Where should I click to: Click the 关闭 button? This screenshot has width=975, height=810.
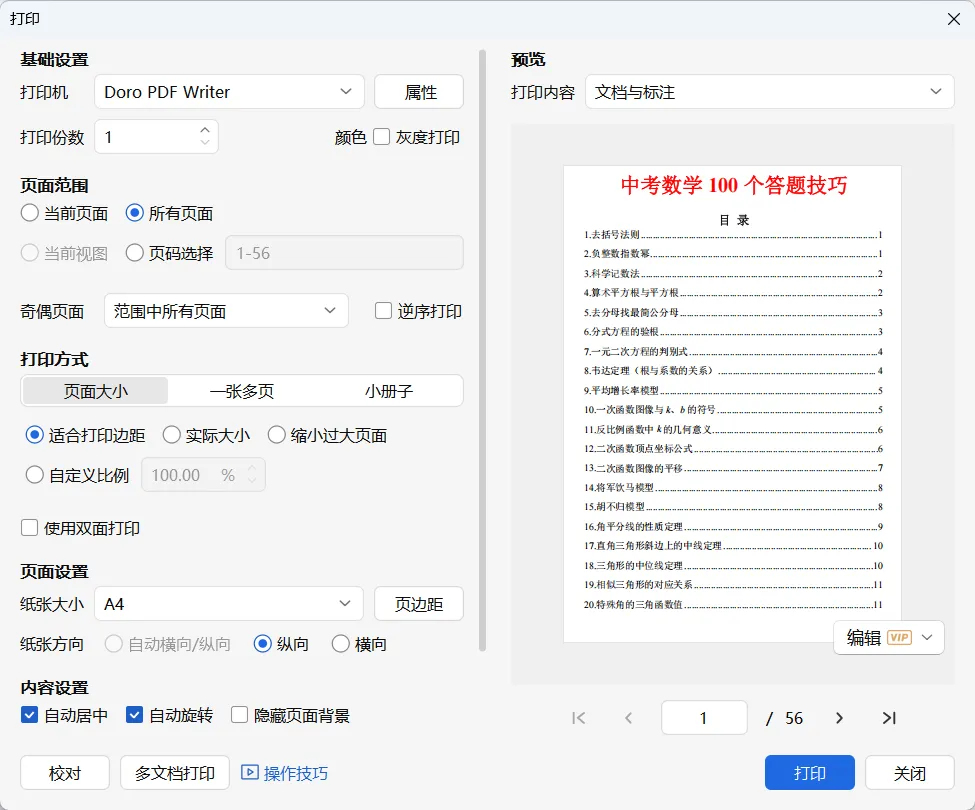(910, 773)
